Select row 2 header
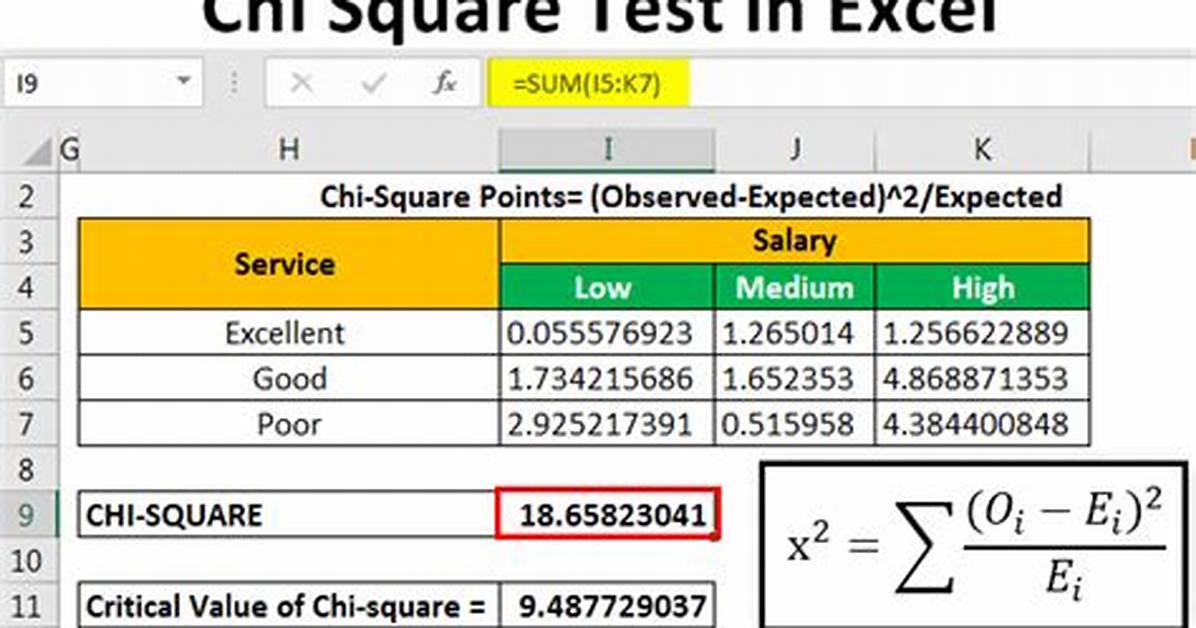This screenshot has width=1196, height=628. tap(28, 196)
